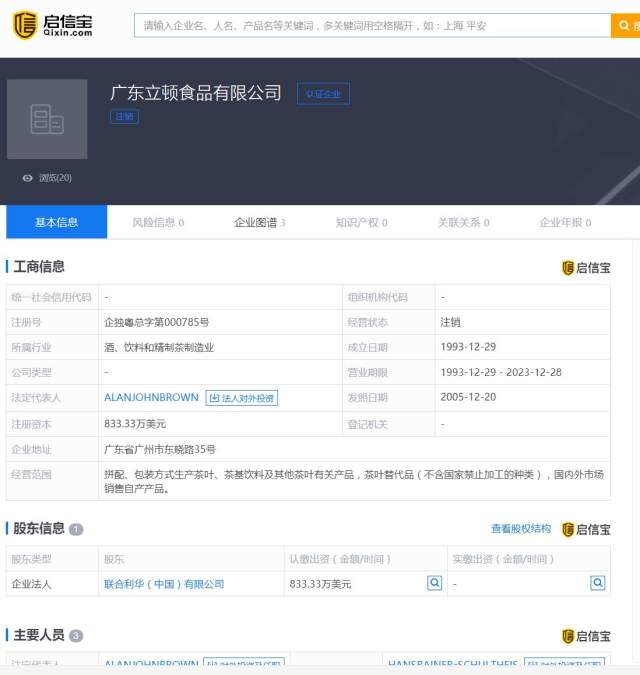The height and width of the screenshot is (675, 640).
Task: Click the eye icon beside the view count
Action: pos(28,178)
